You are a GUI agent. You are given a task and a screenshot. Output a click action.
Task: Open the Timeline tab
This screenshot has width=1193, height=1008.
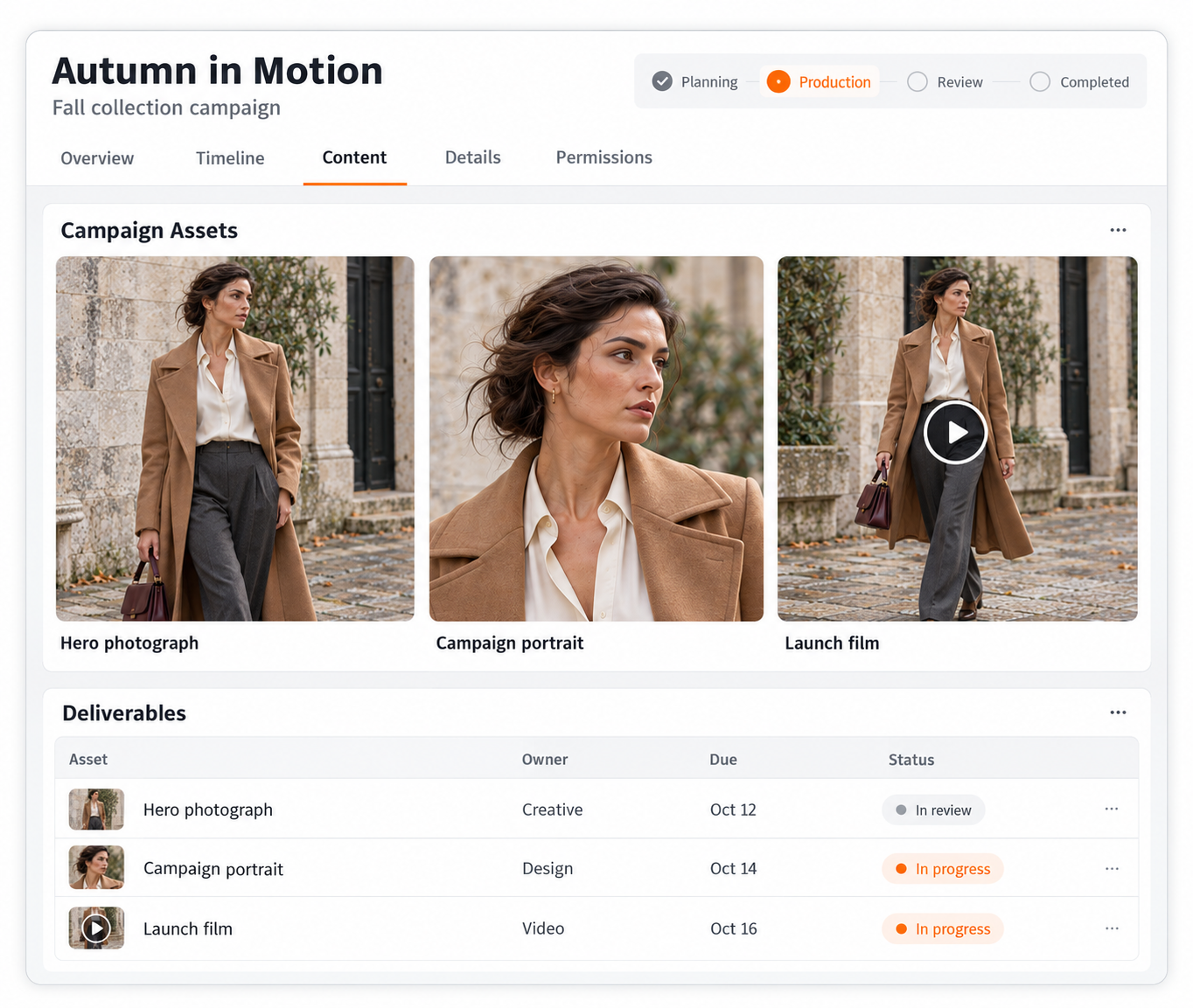(230, 158)
